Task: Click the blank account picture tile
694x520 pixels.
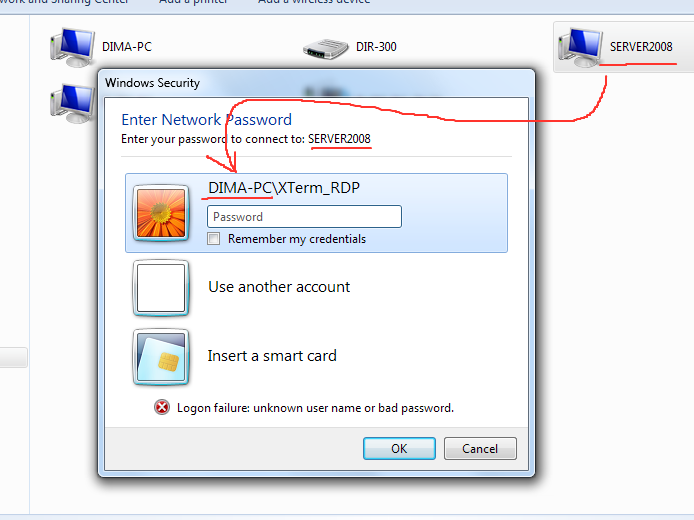Action: (x=161, y=288)
